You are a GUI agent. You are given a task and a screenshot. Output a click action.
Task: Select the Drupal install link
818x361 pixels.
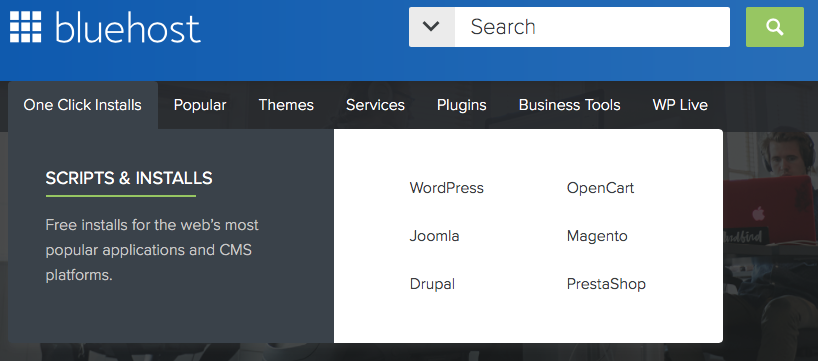[x=432, y=284]
